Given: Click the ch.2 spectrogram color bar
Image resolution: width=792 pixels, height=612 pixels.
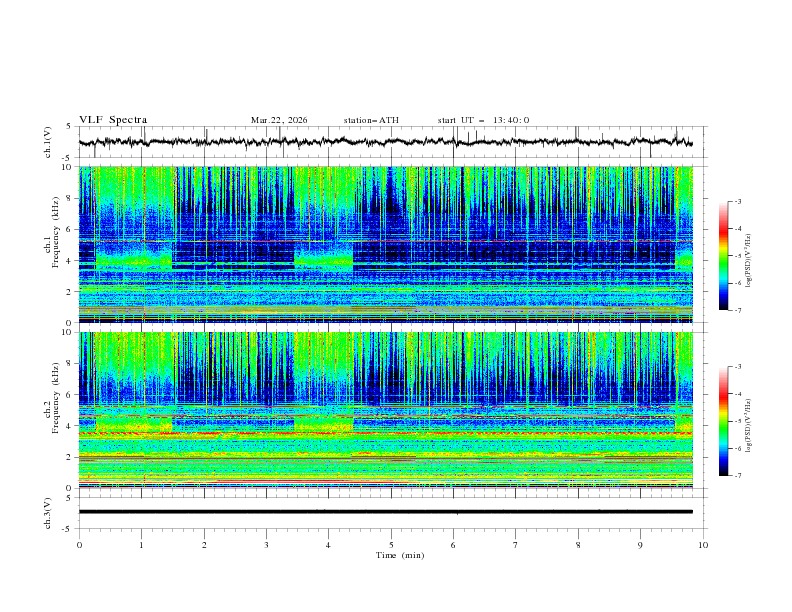Looking at the screenshot, I should pyautogui.click(x=723, y=421).
